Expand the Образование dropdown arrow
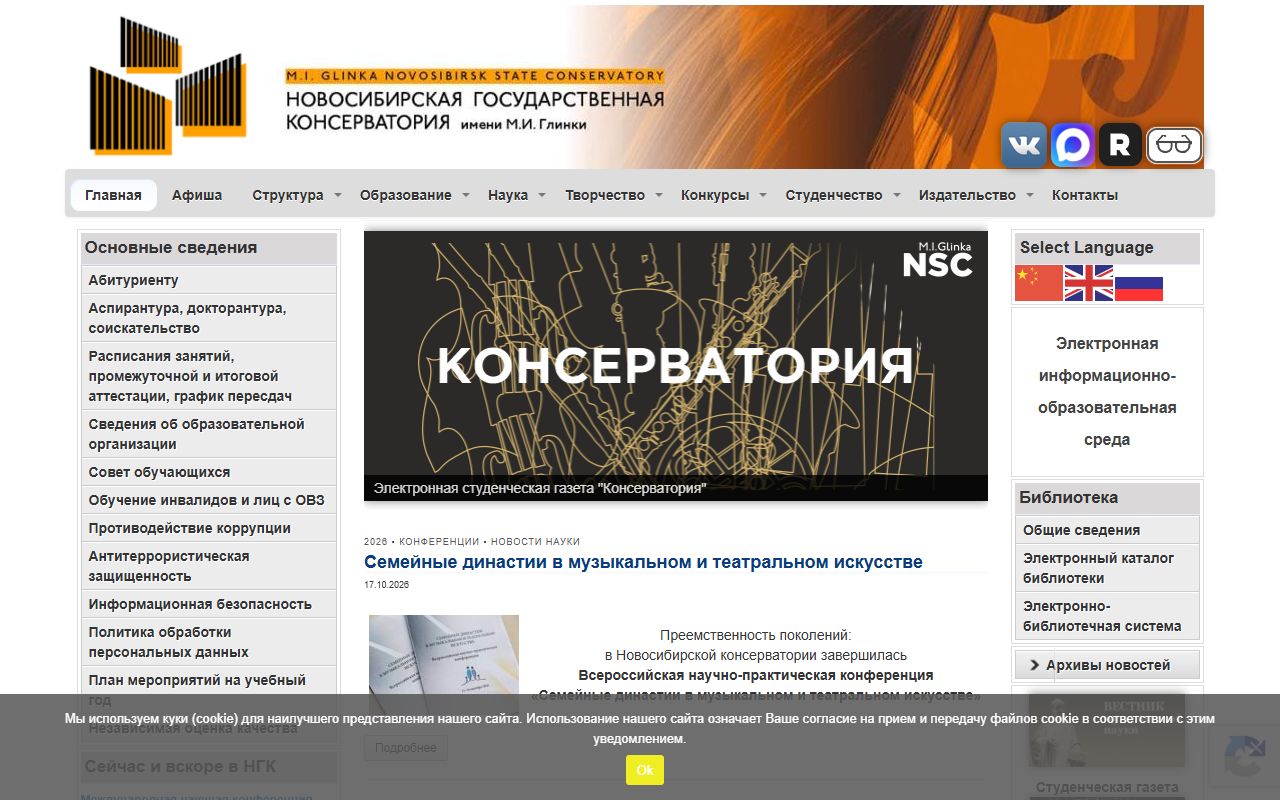Image resolution: width=1280 pixels, height=800 pixels. (466, 195)
